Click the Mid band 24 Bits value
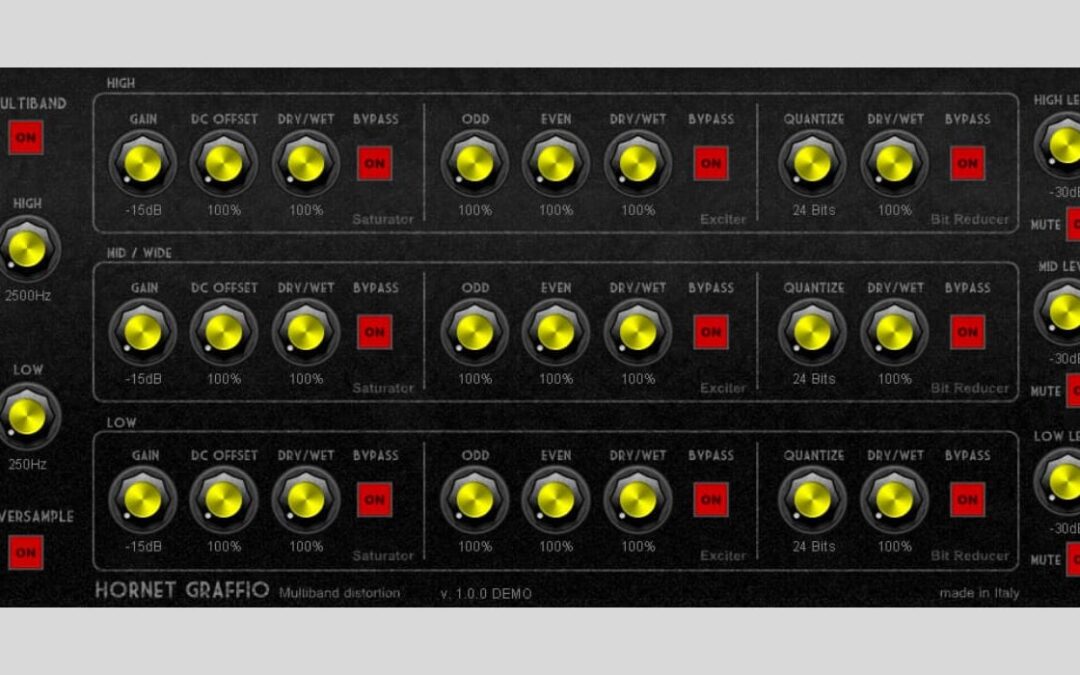This screenshot has width=1080, height=675. point(813,379)
